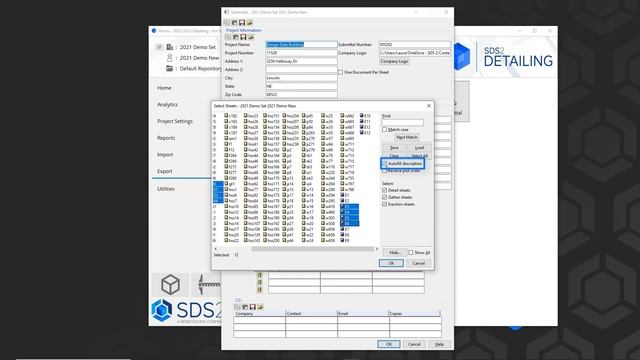Image resolution: width=640 pixels, height=360 pixels.
Task: Select sheet w25 in the sheet list
Action: click(327, 116)
